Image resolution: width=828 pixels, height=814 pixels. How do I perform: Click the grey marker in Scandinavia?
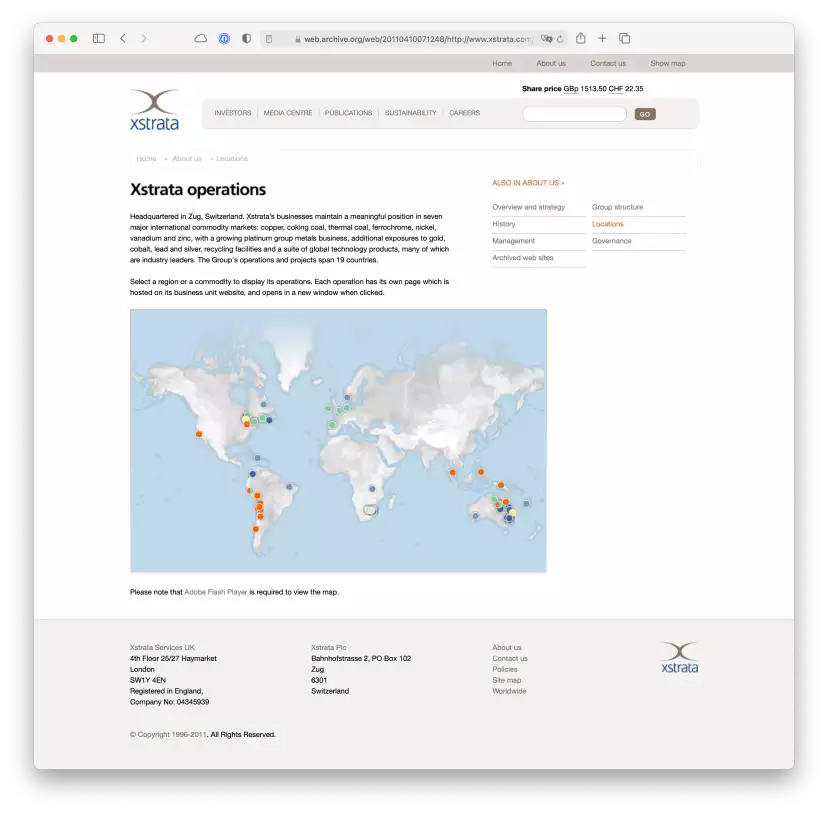tap(347, 397)
